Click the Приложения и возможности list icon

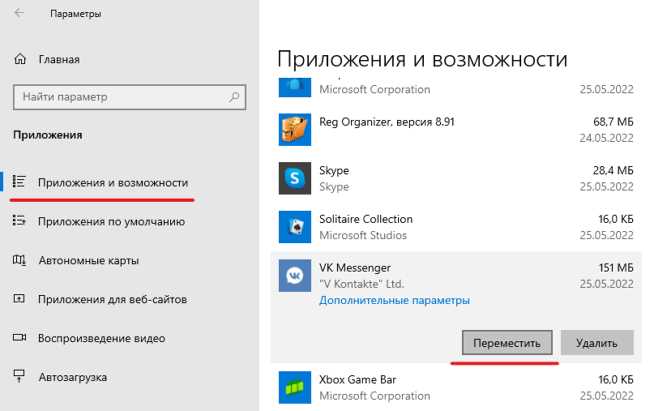tap(19, 182)
